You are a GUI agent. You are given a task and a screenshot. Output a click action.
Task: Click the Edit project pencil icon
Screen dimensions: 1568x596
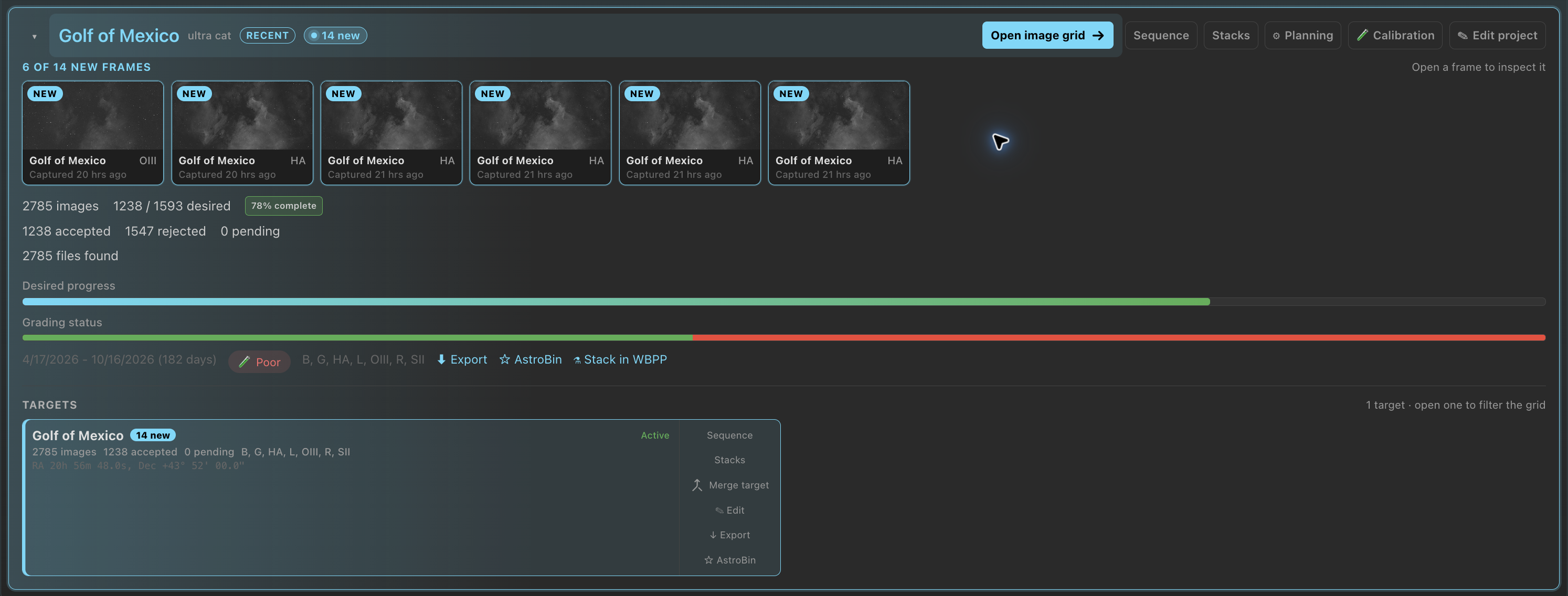[x=1462, y=36]
